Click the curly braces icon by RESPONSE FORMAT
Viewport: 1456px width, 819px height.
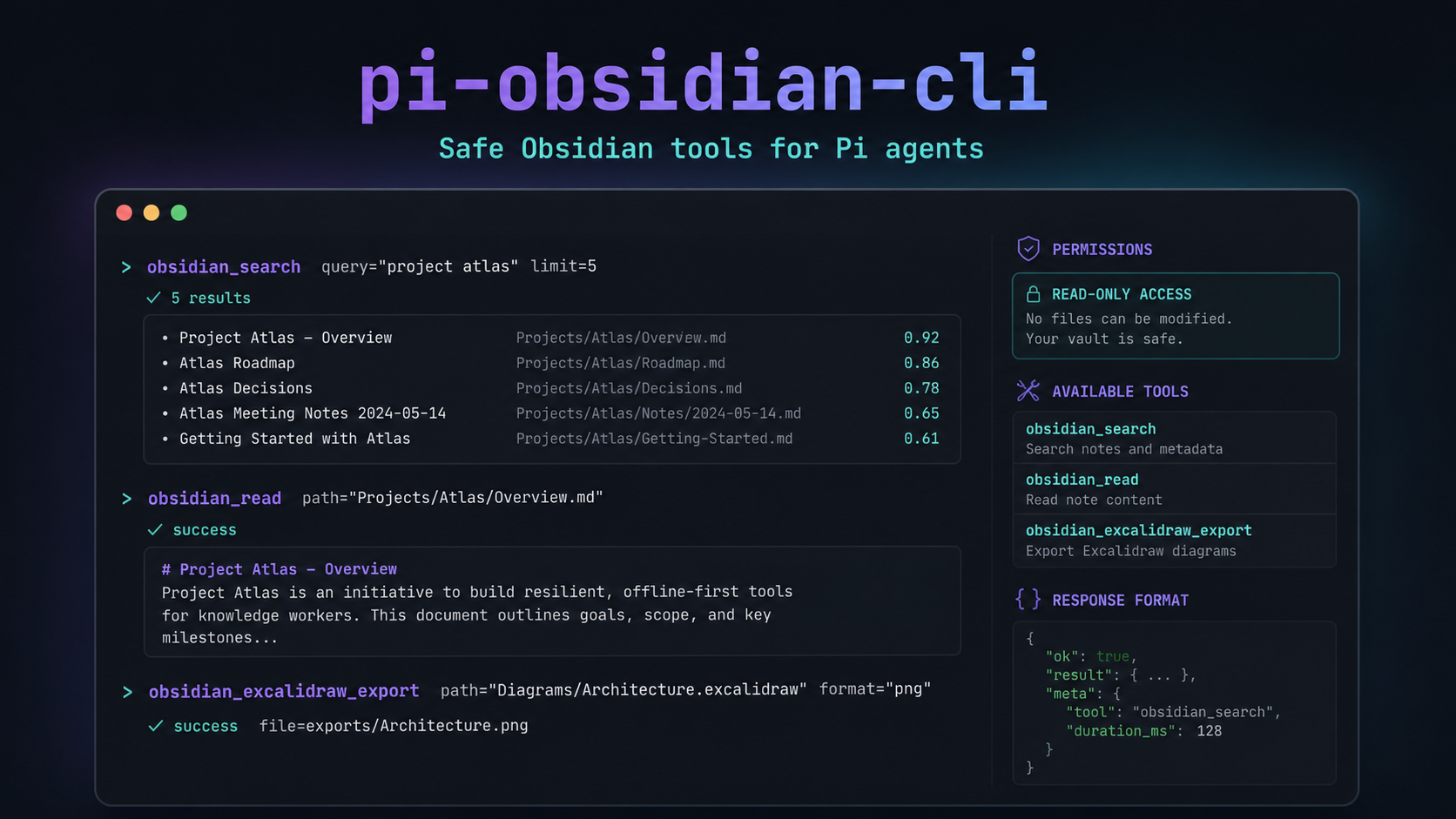pos(1028,599)
